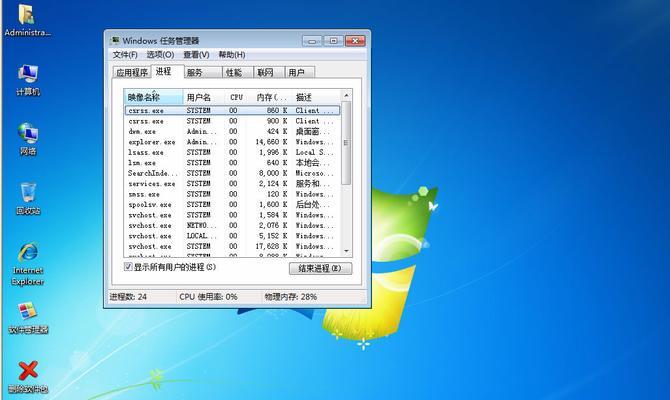Select the lsass.exe process row

coord(232,152)
